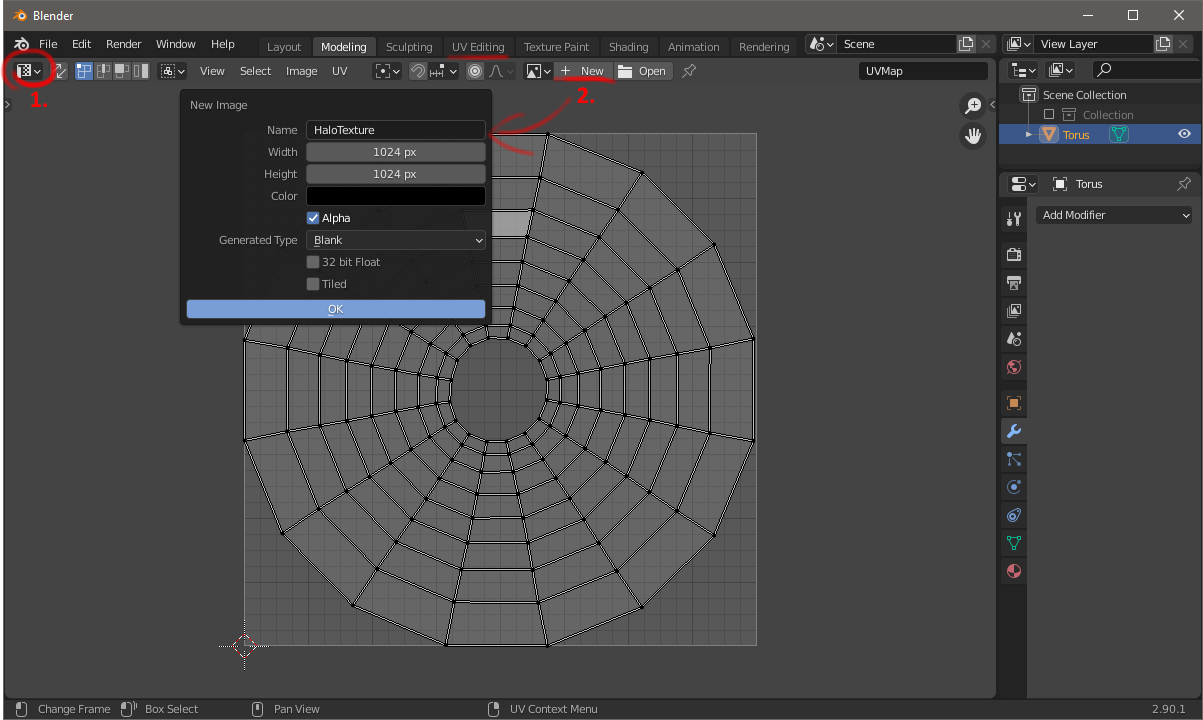
Task: Uncheck the Alpha checkbox
Action: tap(313, 218)
